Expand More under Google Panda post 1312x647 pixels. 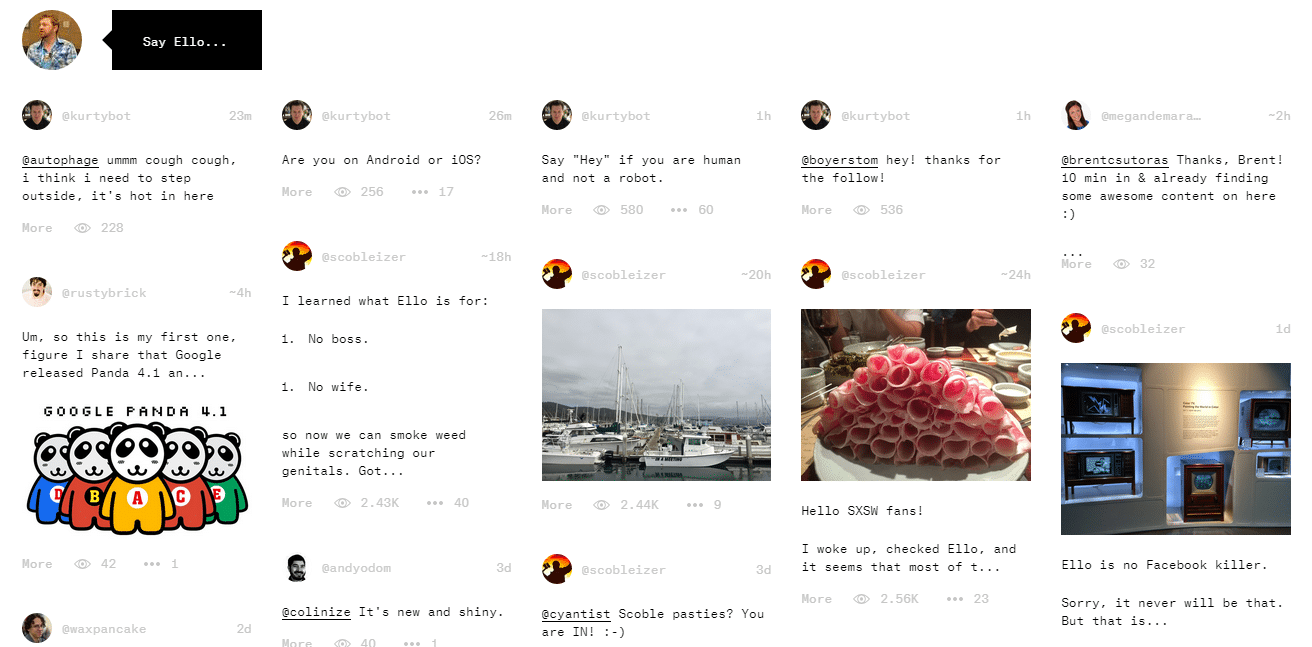coord(37,564)
